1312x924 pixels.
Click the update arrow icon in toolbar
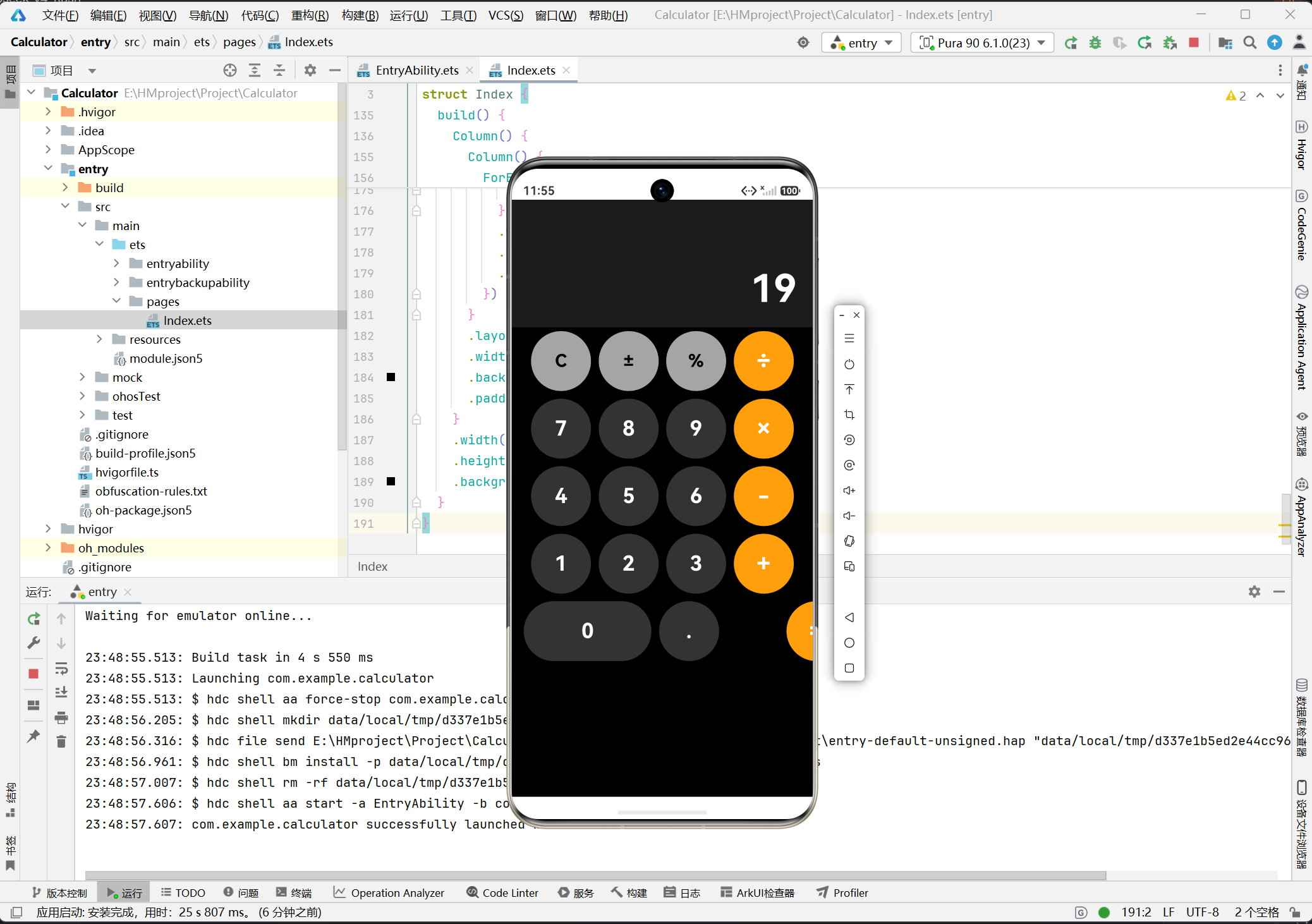1275,43
